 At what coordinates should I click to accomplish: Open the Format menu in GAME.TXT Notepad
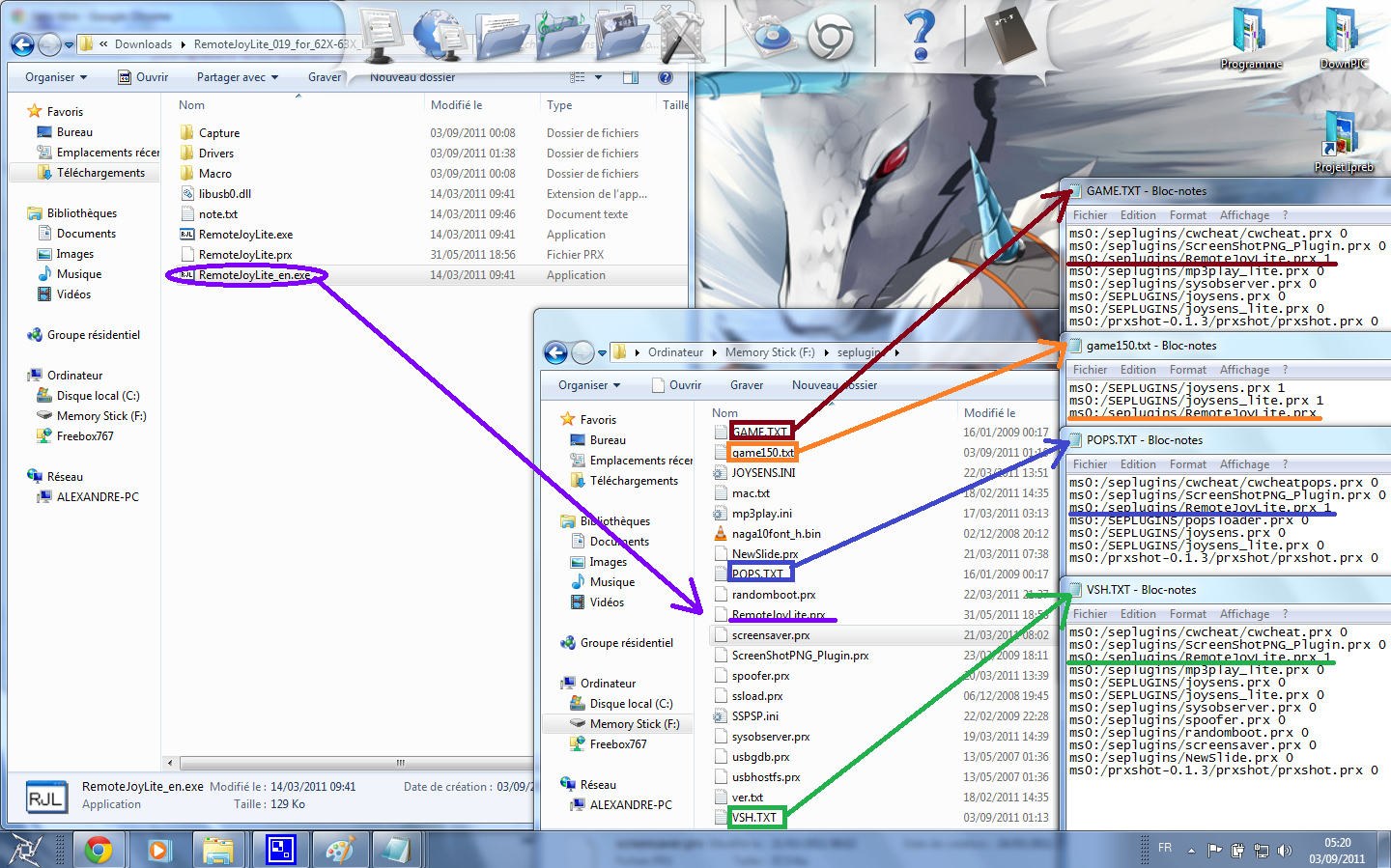[1187, 215]
